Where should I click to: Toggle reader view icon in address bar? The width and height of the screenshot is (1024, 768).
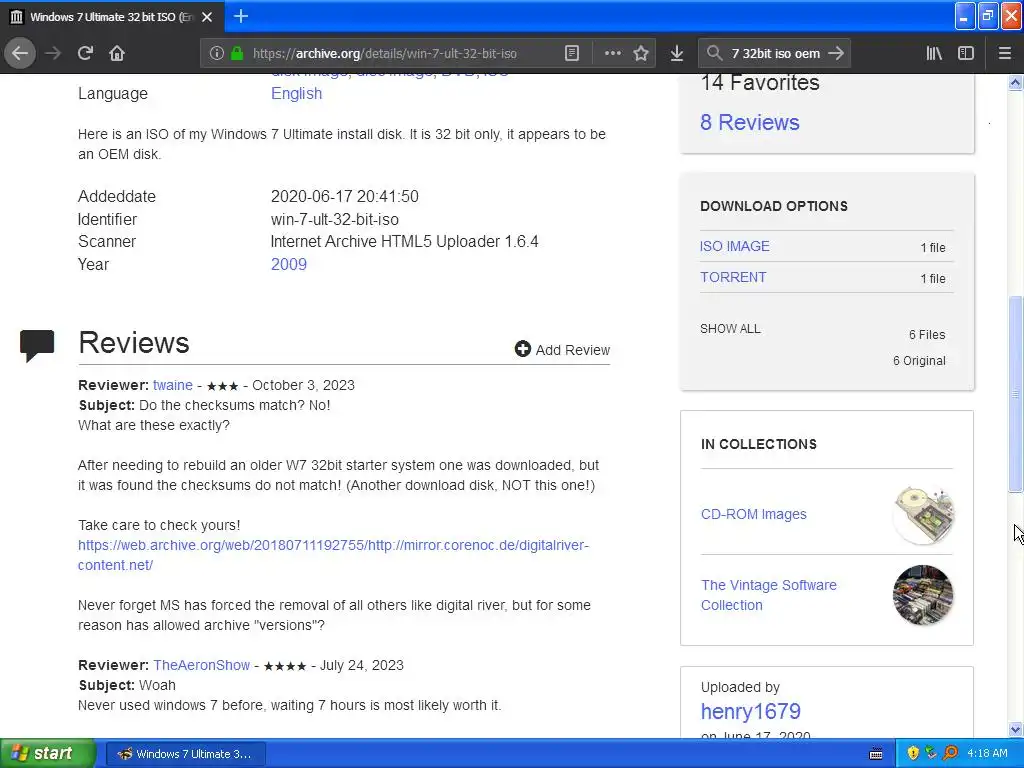[x=571, y=54]
